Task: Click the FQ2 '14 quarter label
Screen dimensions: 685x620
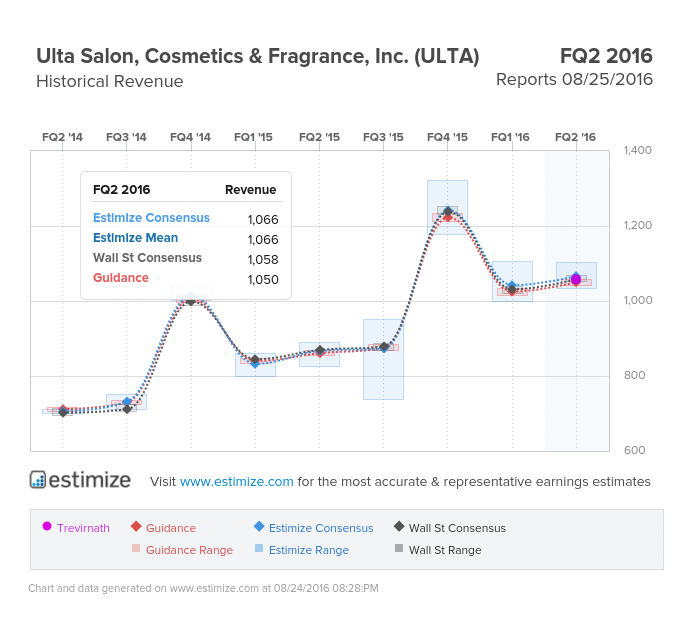Action: click(62, 137)
